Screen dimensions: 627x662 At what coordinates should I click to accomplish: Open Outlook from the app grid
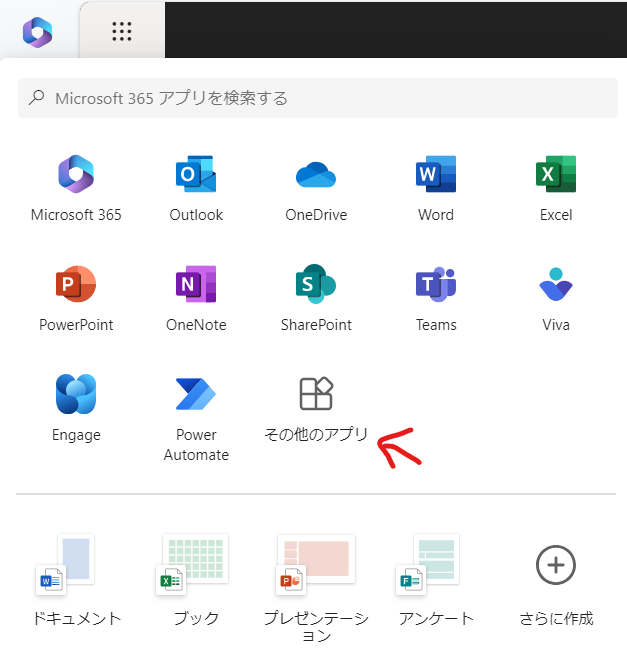196,188
